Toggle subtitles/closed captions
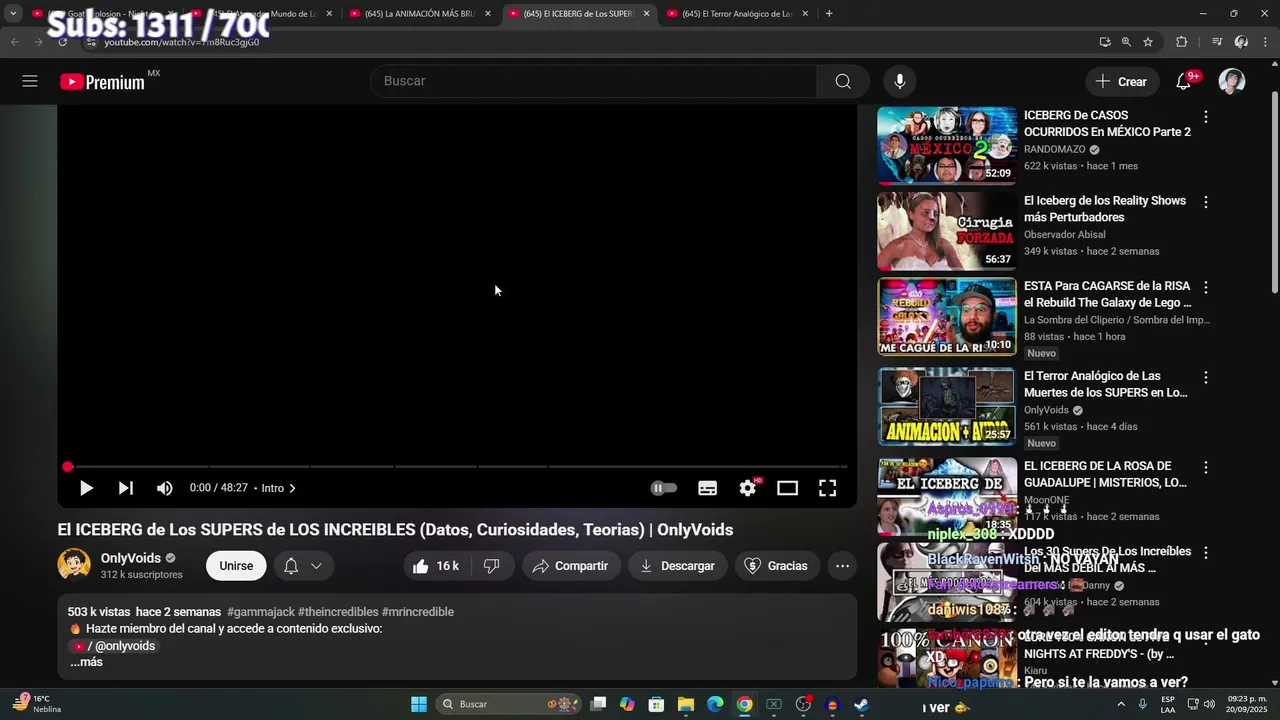The width and height of the screenshot is (1280, 720). coord(708,488)
